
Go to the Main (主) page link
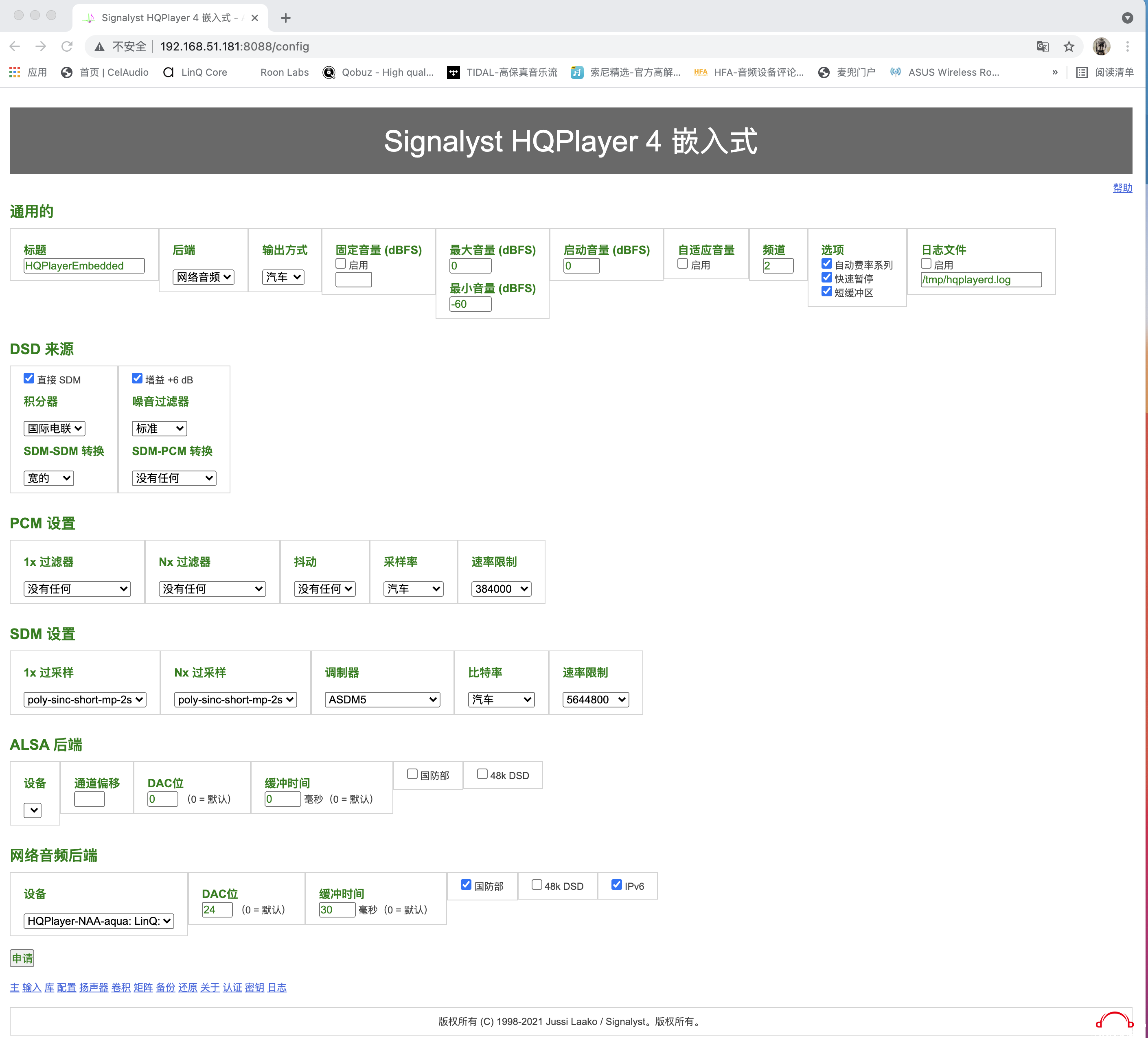click(15, 988)
